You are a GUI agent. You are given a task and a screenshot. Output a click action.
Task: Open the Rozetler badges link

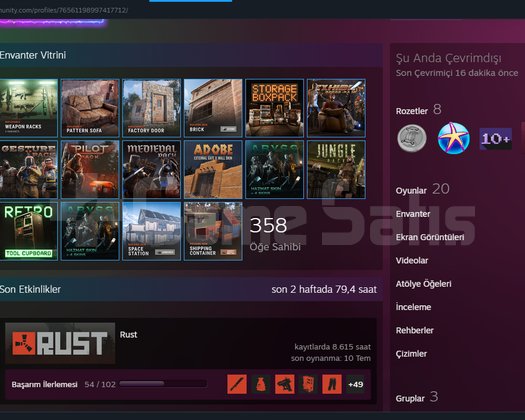[411, 111]
